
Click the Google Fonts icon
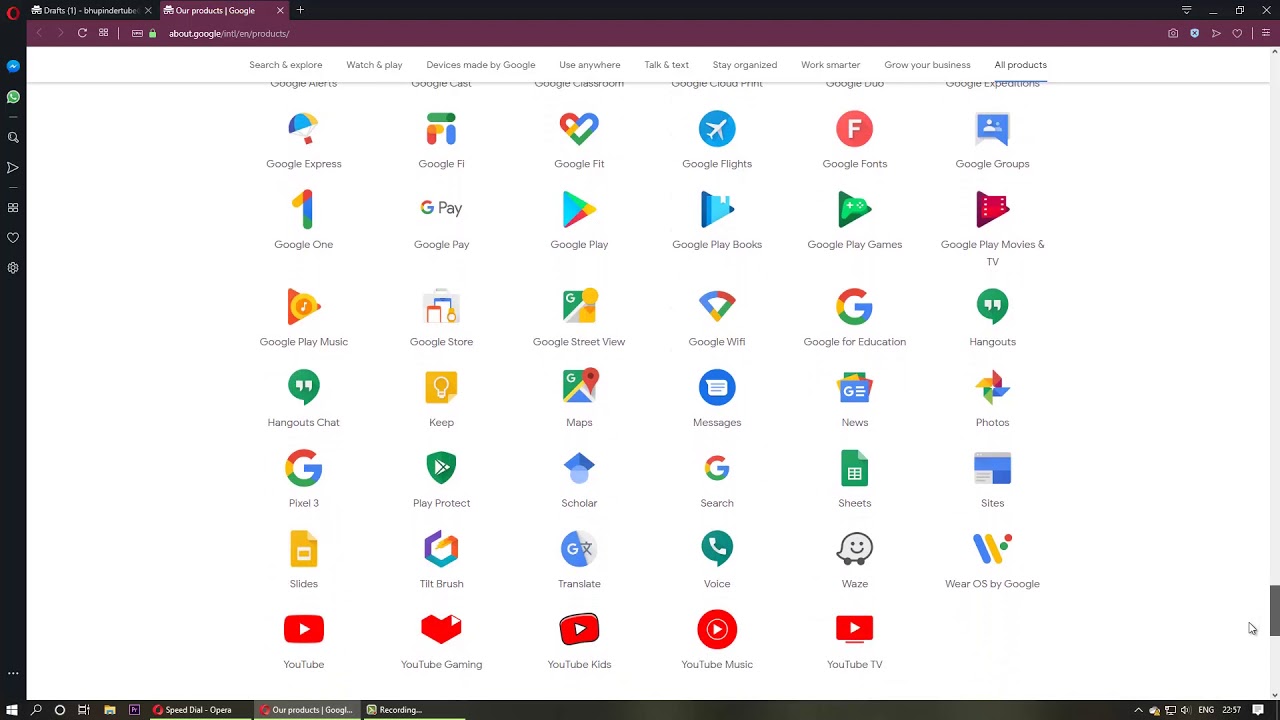(x=855, y=129)
